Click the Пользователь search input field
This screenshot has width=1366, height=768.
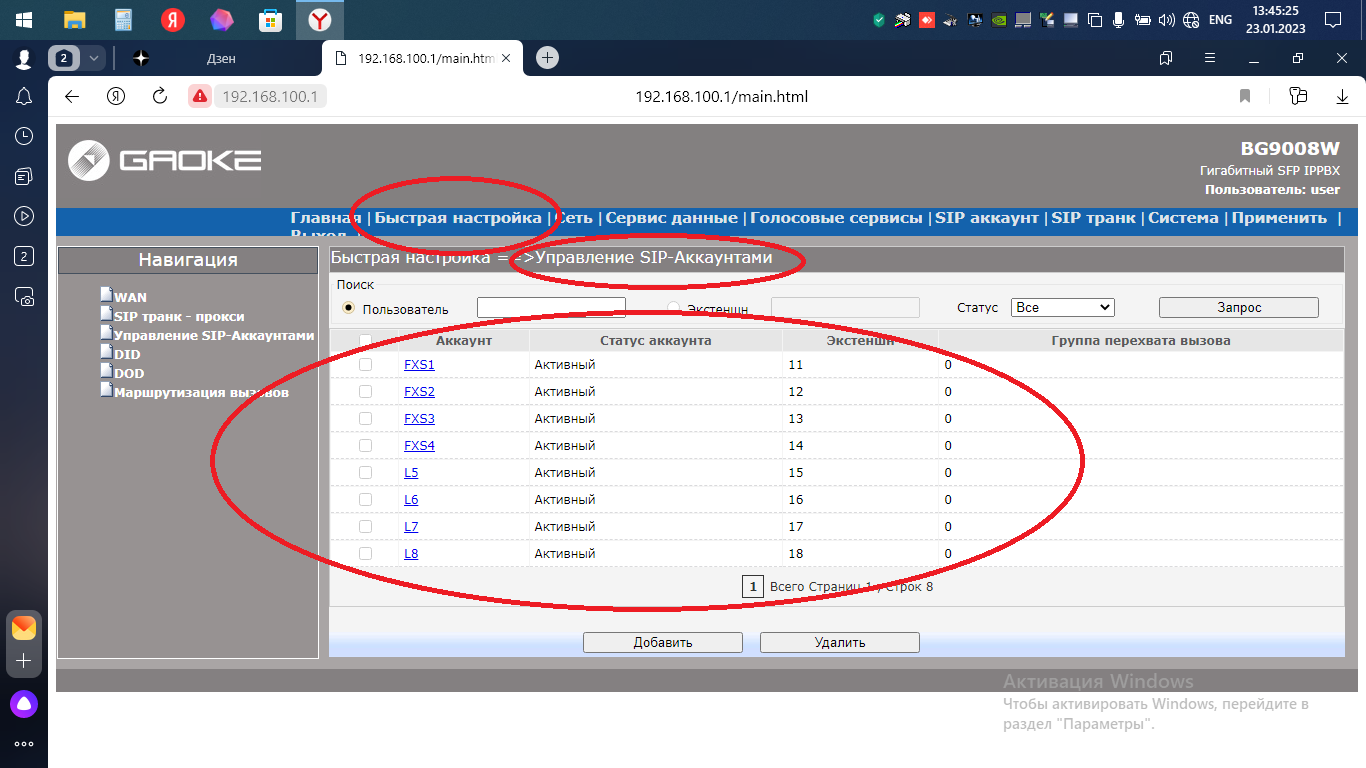551,308
